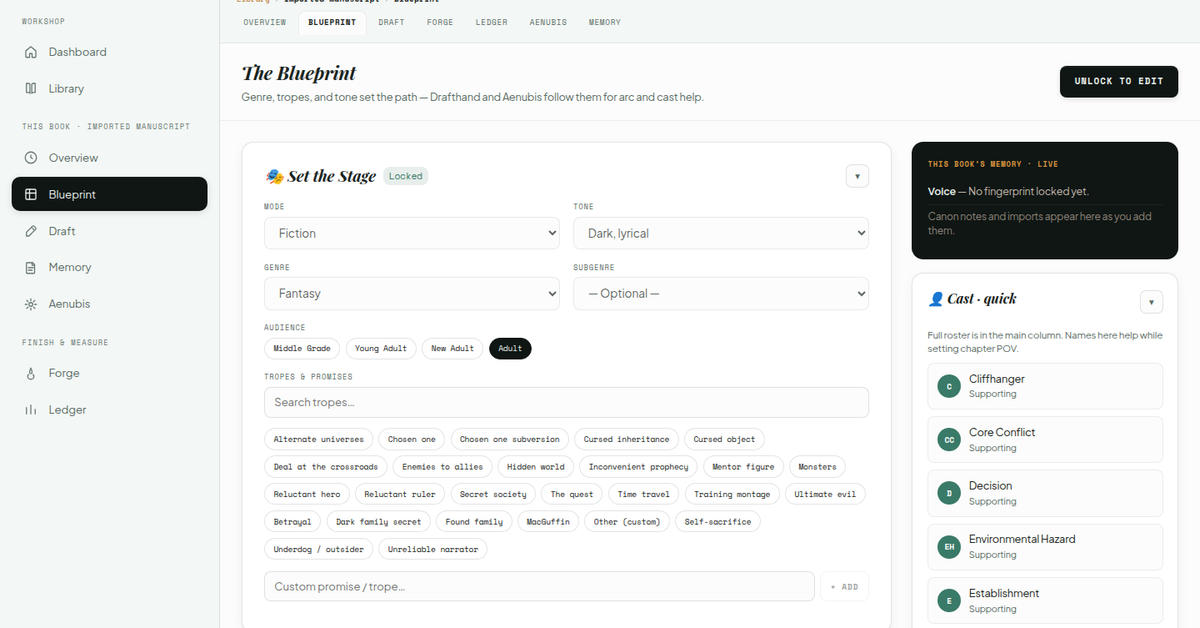Toggle Deal at the crossroads trope
The image size is (1200, 628).
[x=326, y=467]
